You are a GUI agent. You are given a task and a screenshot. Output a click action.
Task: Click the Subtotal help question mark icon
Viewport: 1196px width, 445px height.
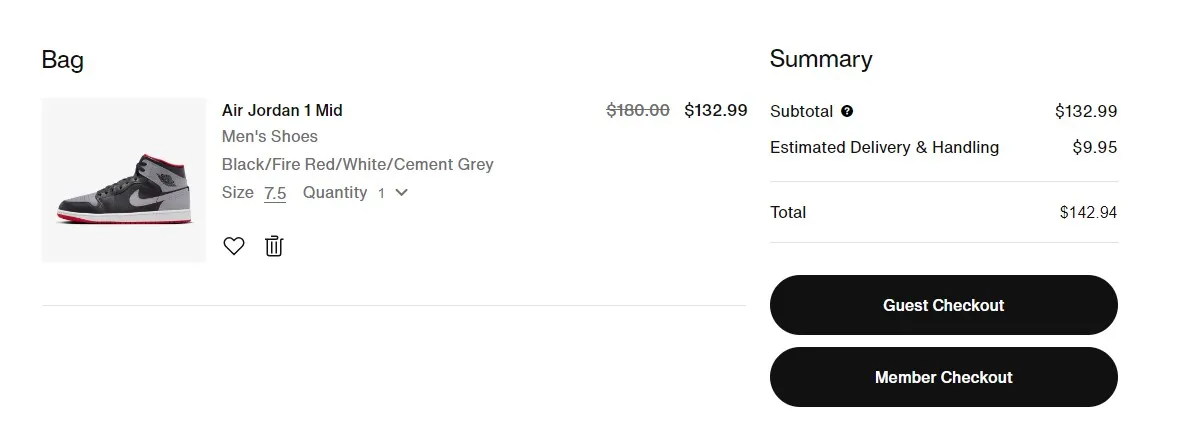pos(847,112)
